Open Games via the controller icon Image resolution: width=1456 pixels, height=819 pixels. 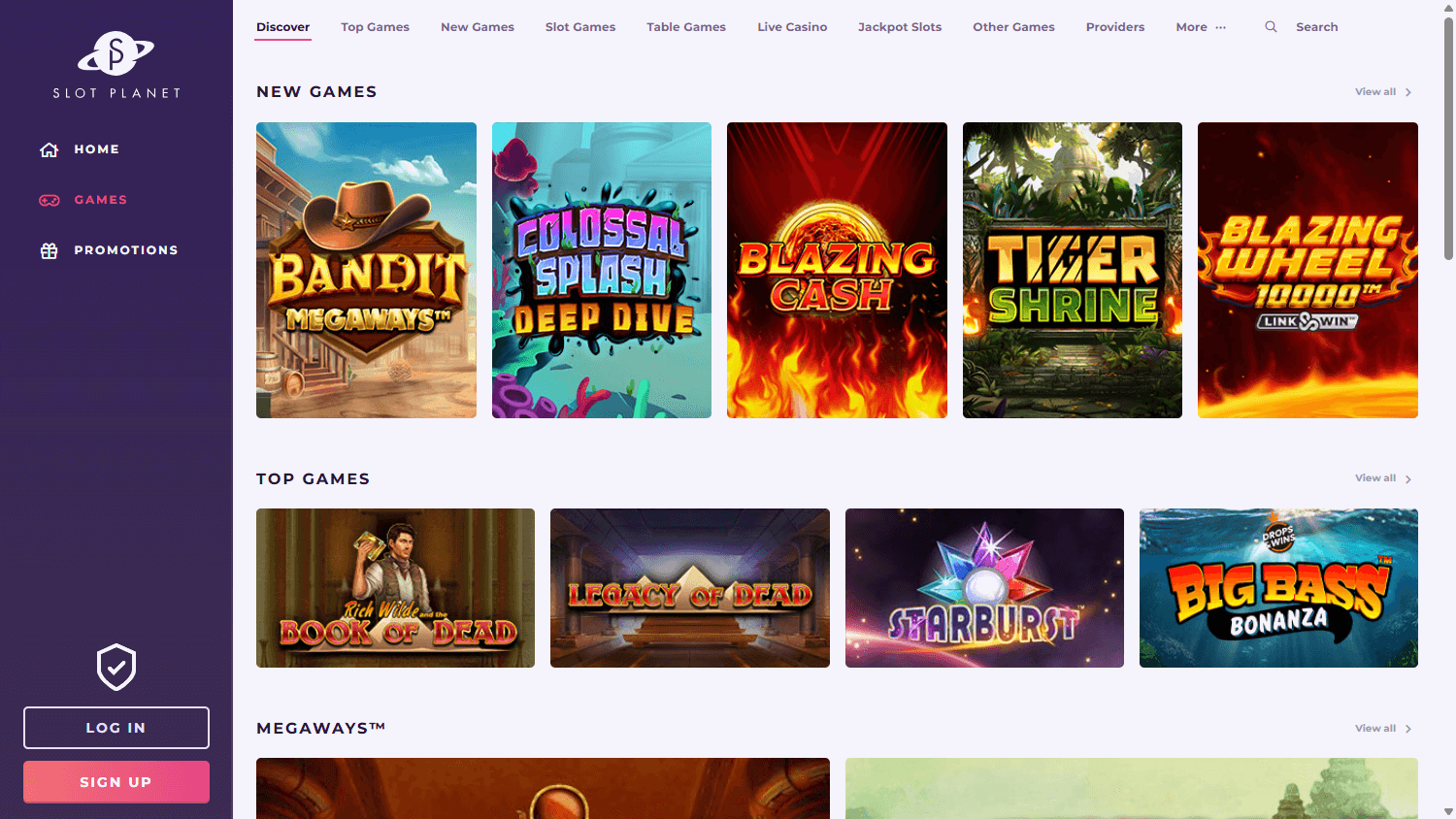pyautogui.click(x=49, y=200)
